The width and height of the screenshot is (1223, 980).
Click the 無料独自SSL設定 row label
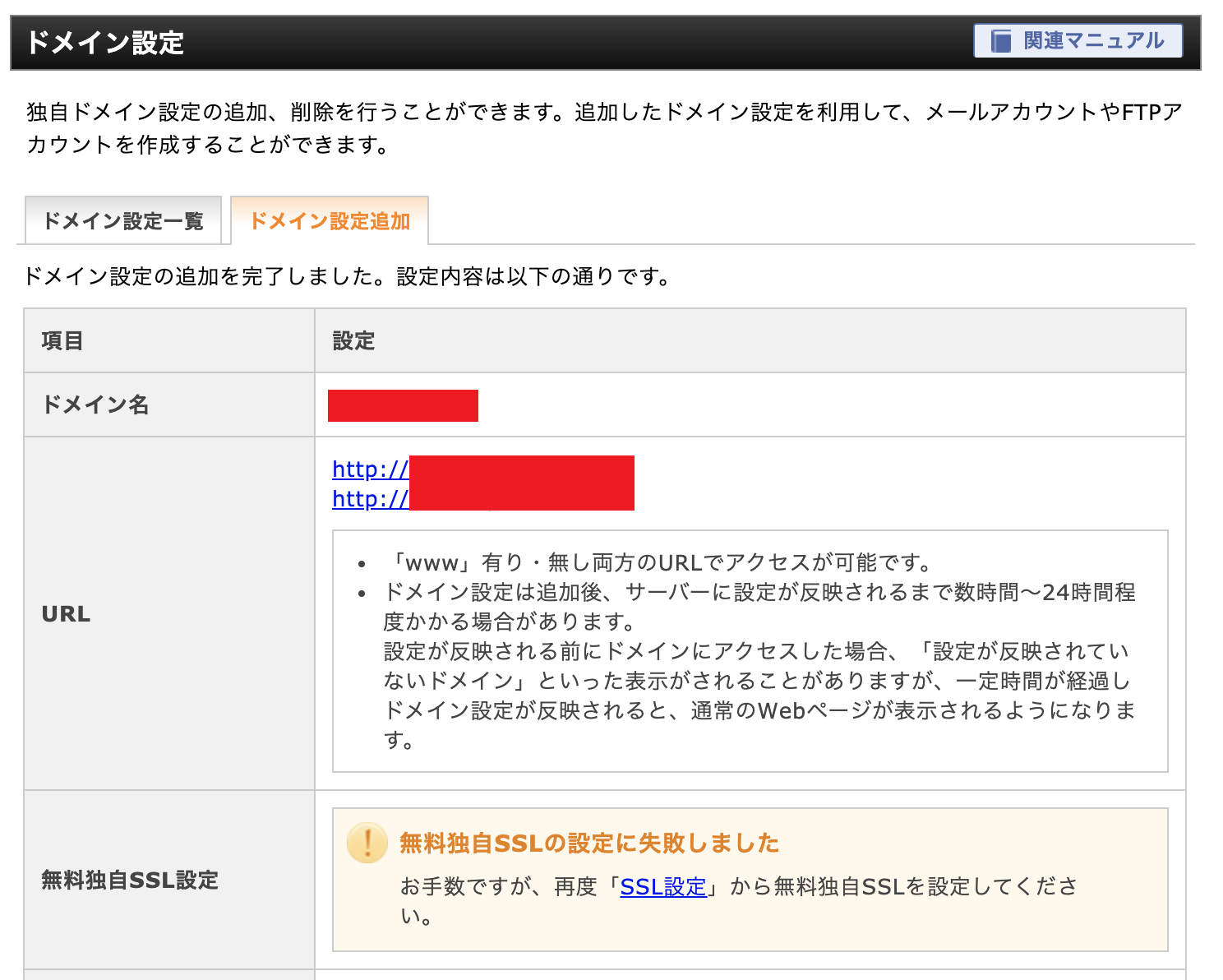[130, 880]
